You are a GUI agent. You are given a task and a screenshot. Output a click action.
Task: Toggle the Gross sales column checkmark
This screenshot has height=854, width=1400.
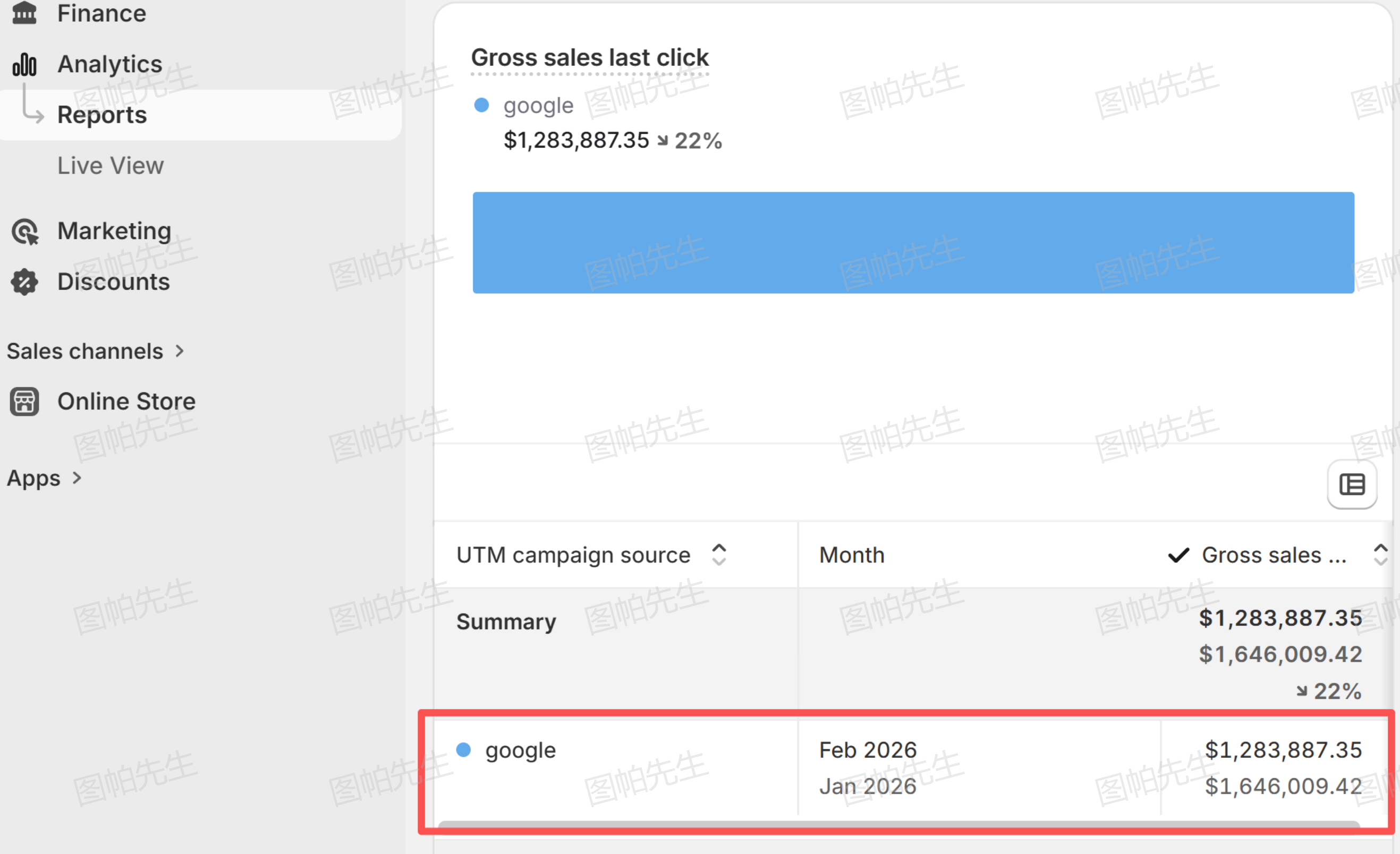(x=1178, y=555)
